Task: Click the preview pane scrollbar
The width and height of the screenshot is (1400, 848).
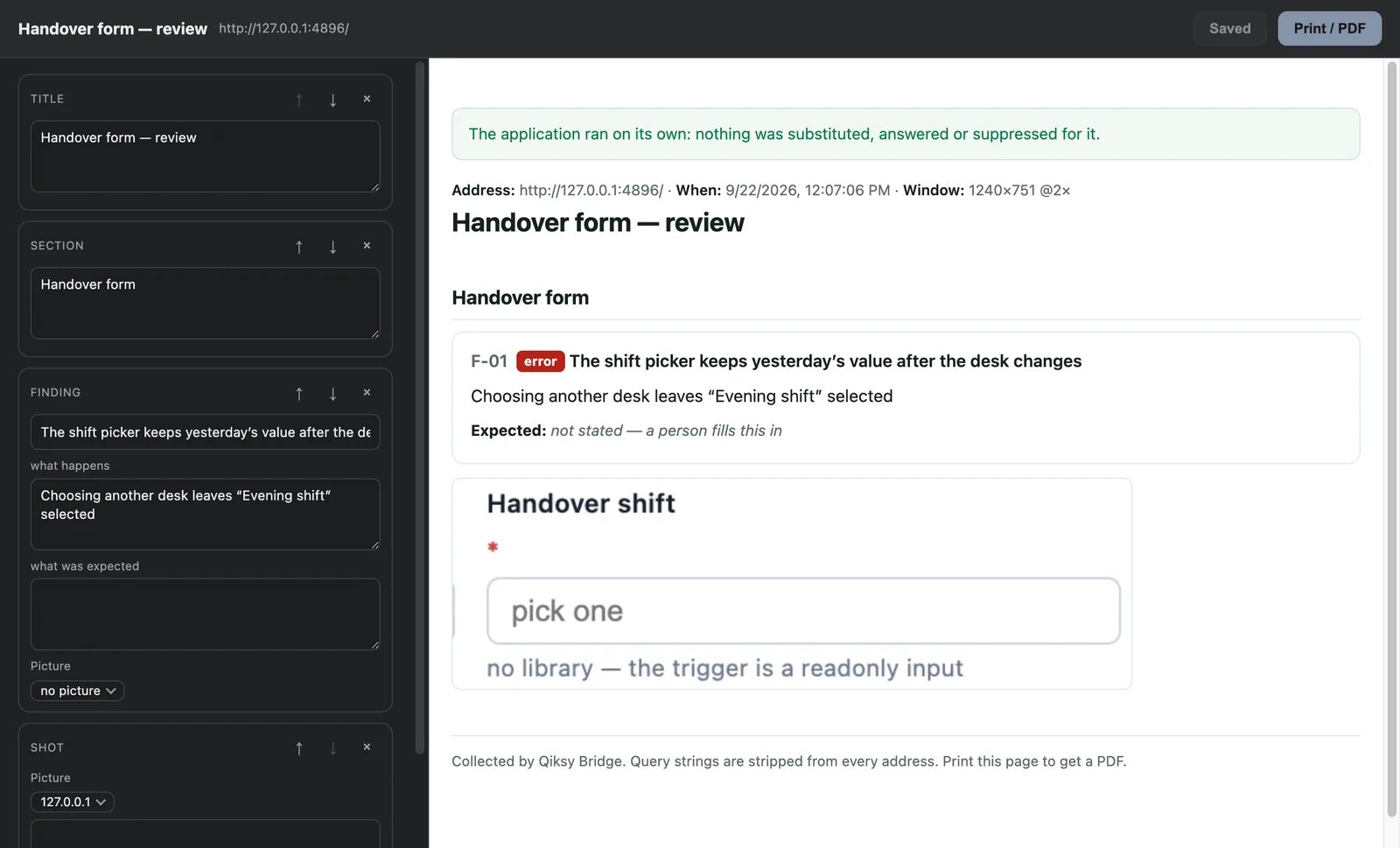Action: pos(1391,439)
